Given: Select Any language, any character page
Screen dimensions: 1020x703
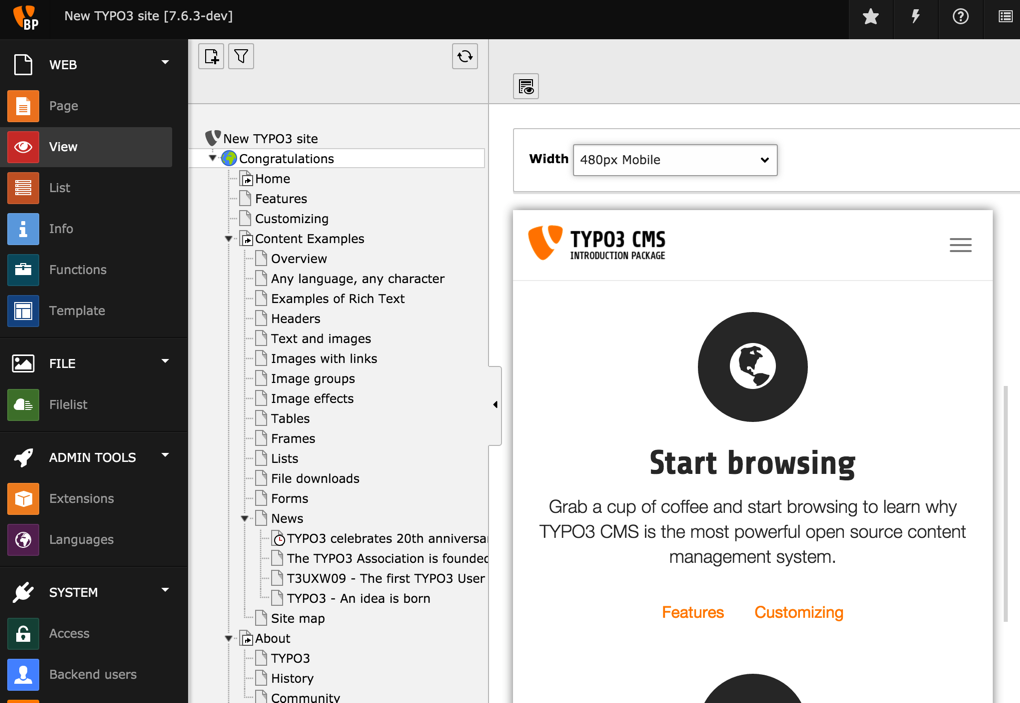Looking at the screenshot, I should click(x=358, y=279).
